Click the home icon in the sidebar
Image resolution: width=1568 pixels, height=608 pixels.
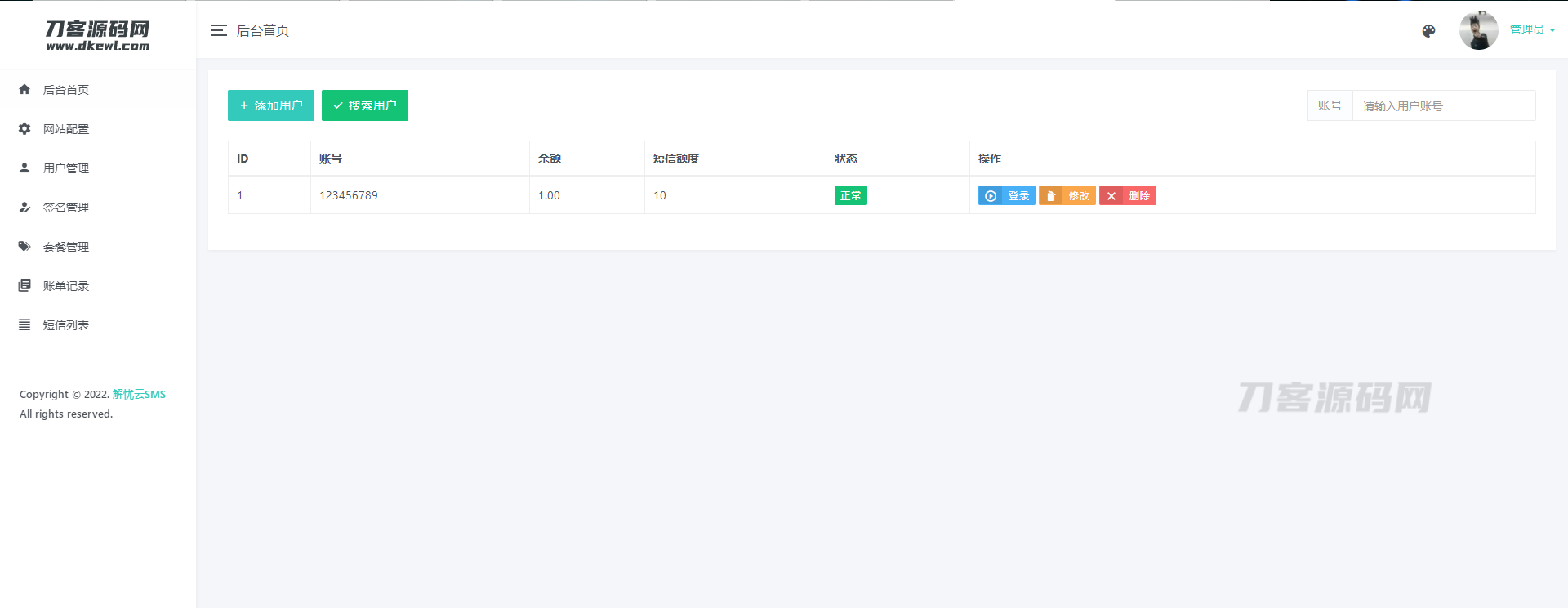tap(24, 89)
